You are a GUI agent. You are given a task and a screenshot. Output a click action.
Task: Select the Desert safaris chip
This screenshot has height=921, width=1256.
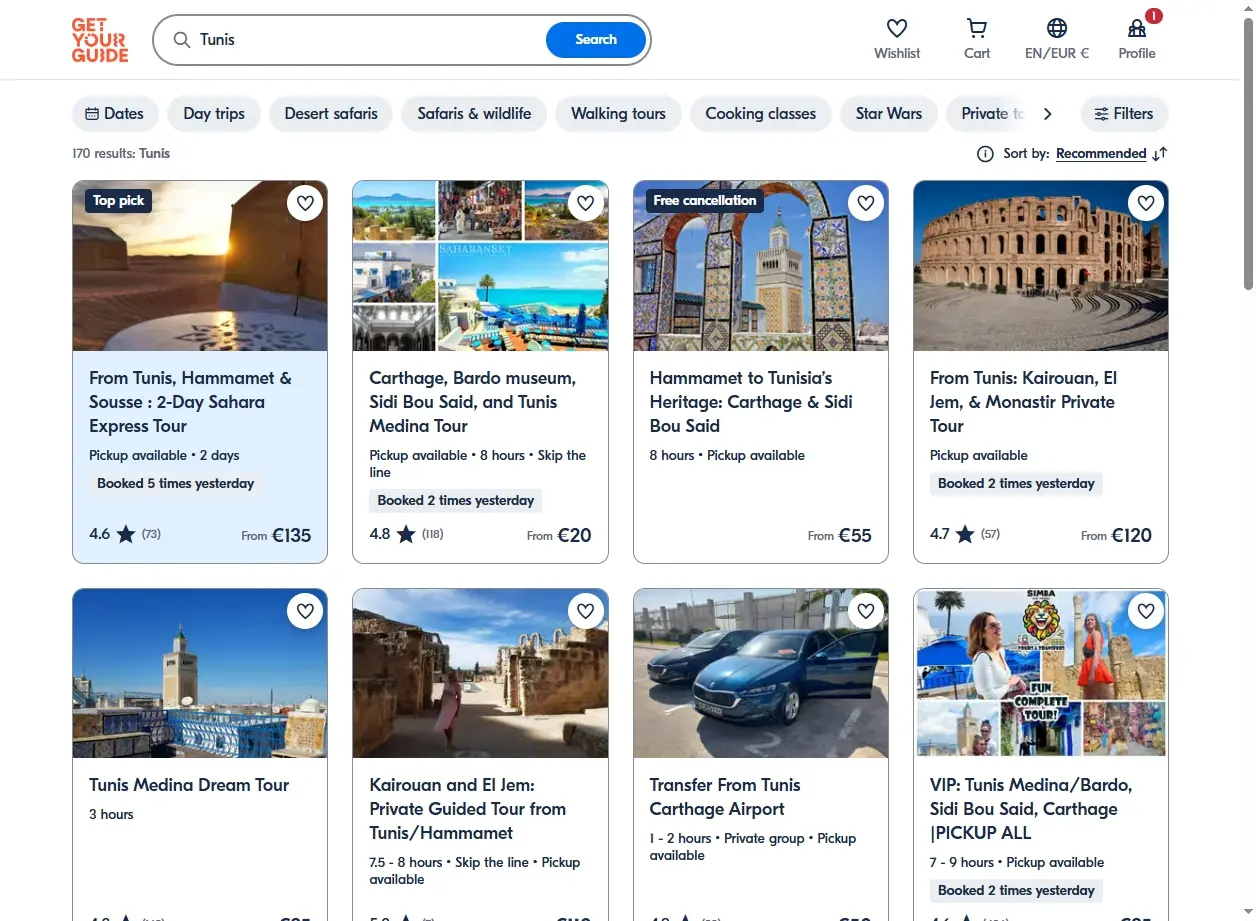tap(331, 114)
